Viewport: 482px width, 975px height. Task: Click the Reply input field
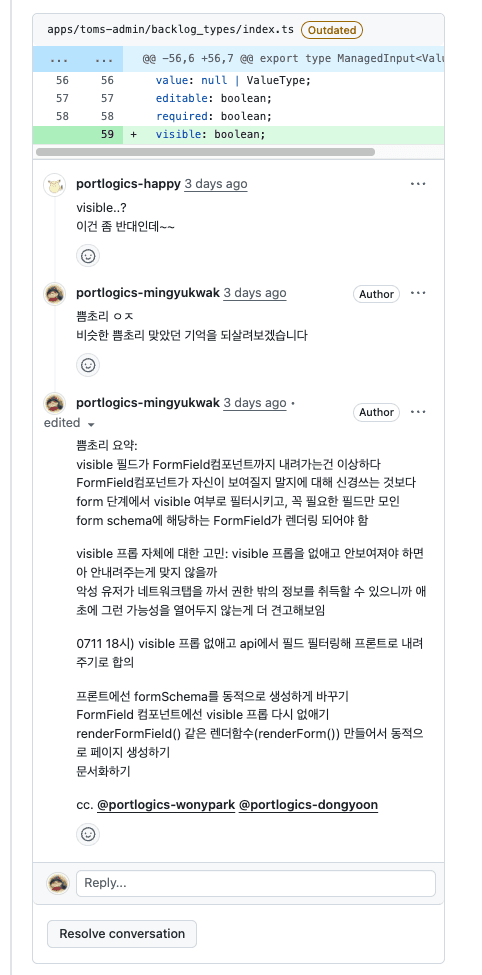pyautogui.click(x=256, y=883)
